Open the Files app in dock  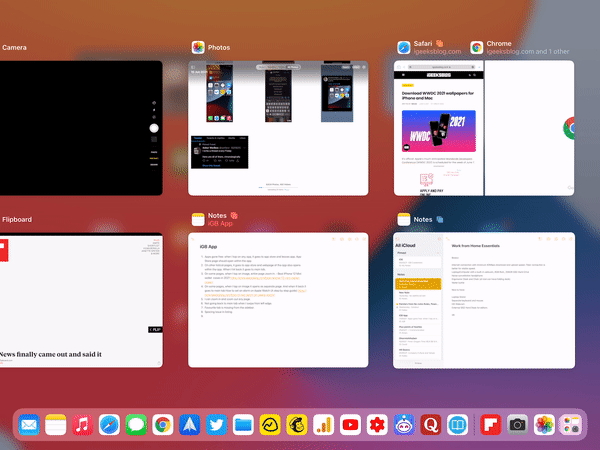(x=243, y=425)
